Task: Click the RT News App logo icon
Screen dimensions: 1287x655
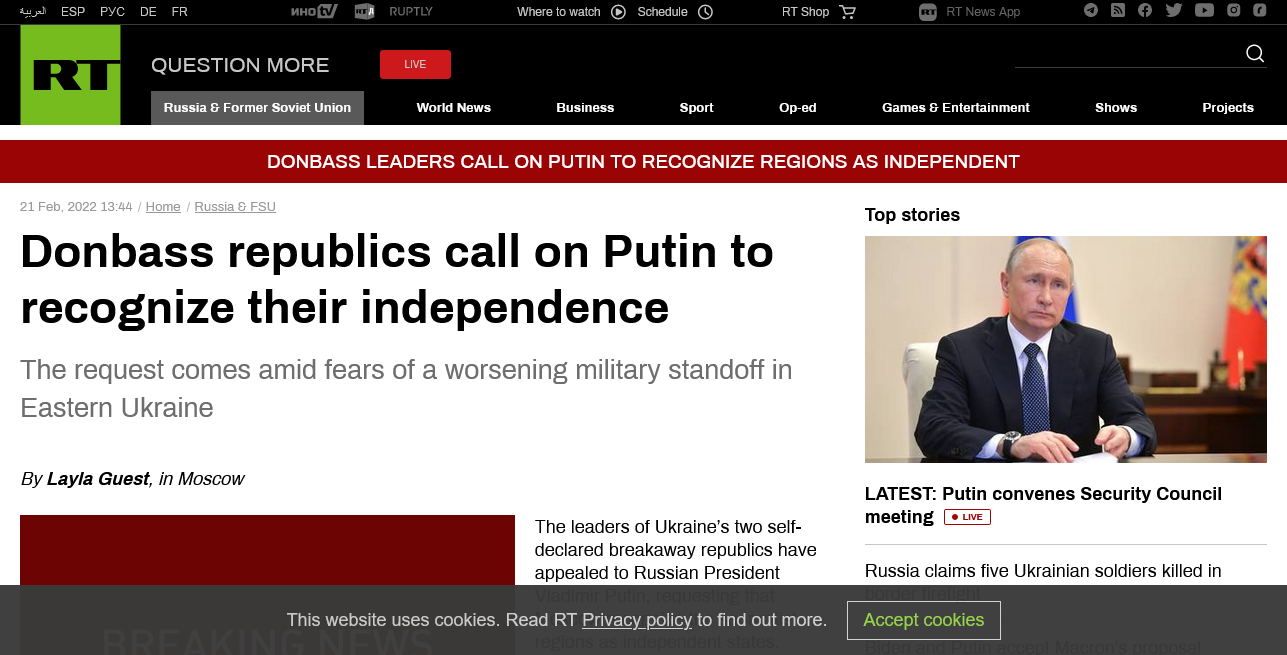Action: 928,12
